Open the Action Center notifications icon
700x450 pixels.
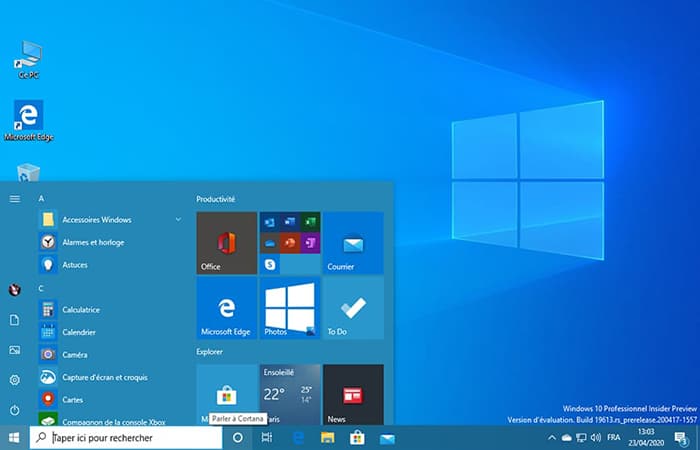[x=680, y=438]
